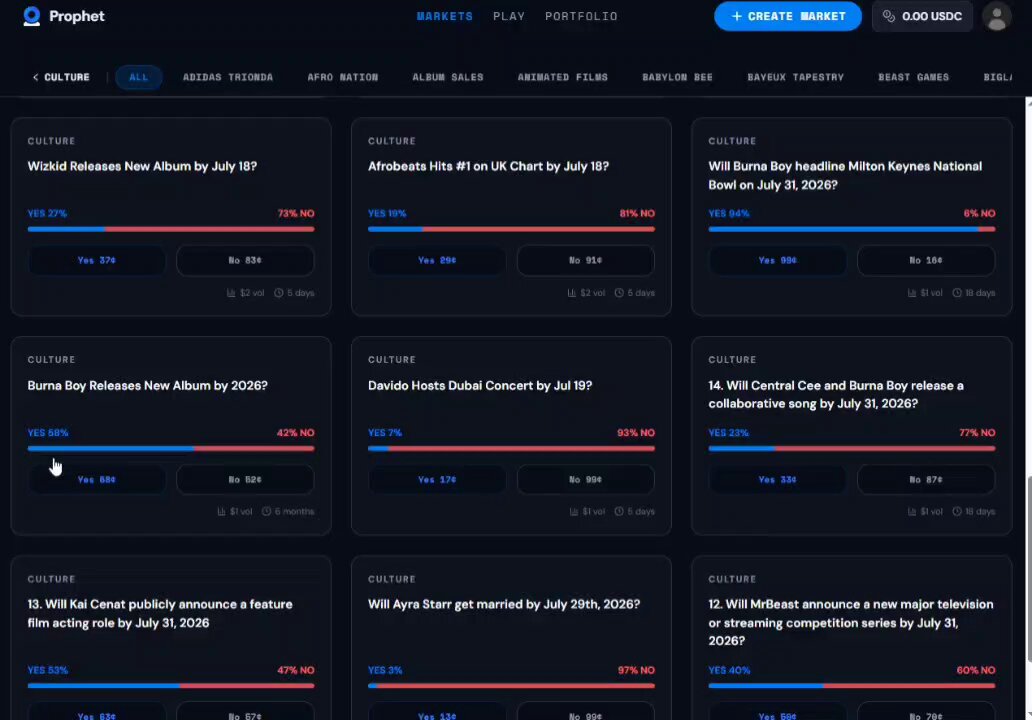Click clock icon on Afrobeats UK Chart card

[619, 293]
